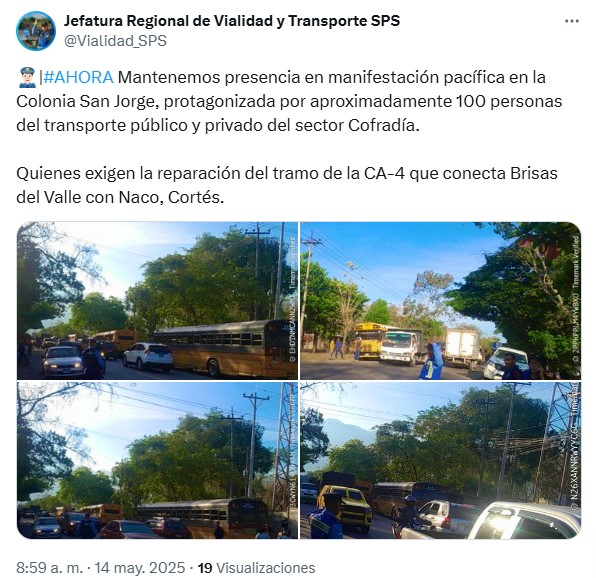Open top-right photo with white trucks
The width and height of the screenshot is (596, 578).
coord(440,301)
